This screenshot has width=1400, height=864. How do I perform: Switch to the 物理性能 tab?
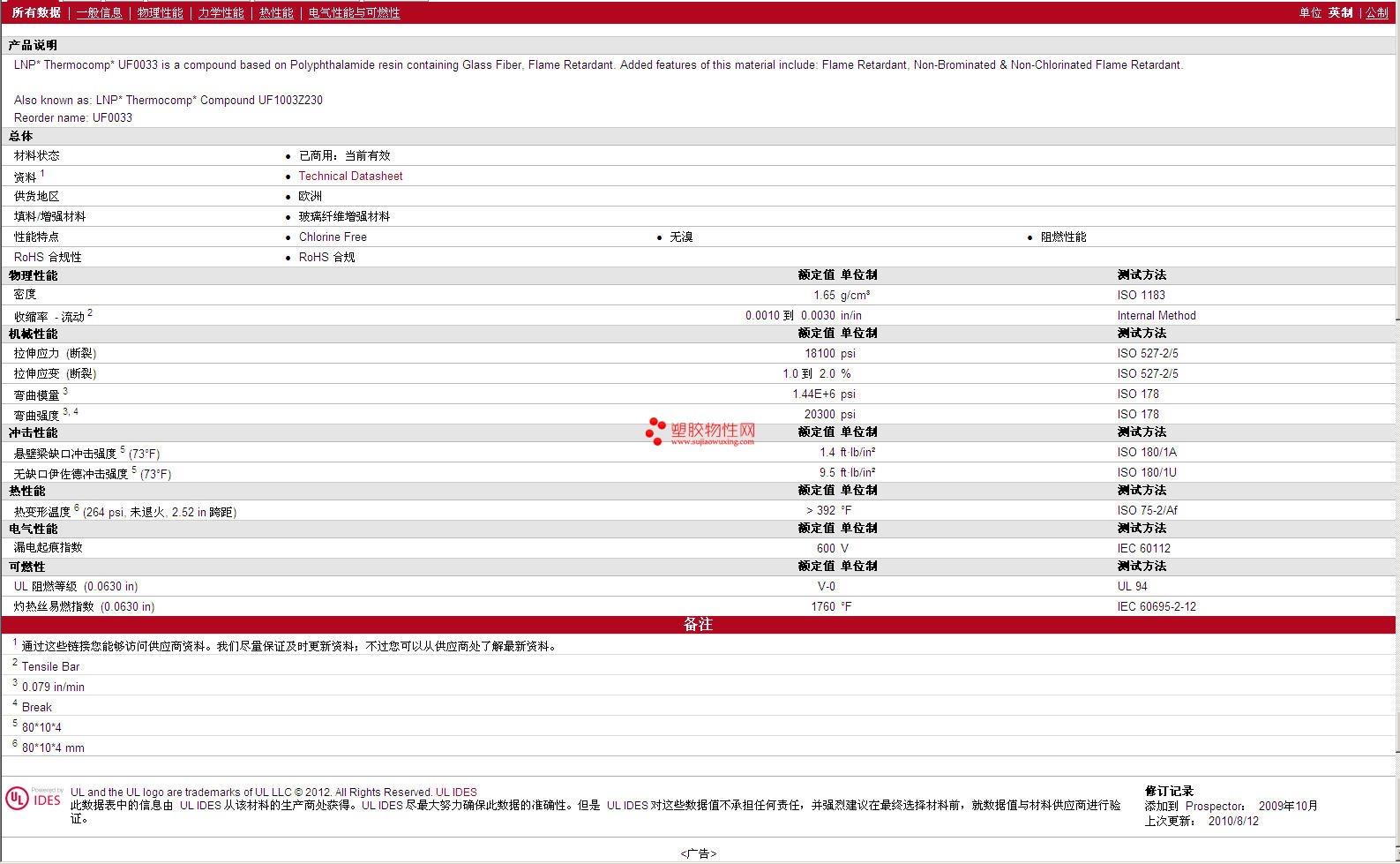pos(161,12)
